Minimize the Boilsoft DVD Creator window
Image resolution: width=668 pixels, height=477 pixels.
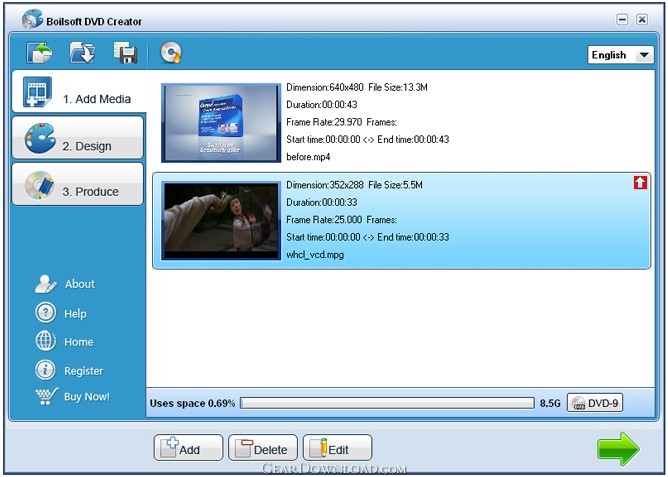pyautogui.click(x=622, y=20)
